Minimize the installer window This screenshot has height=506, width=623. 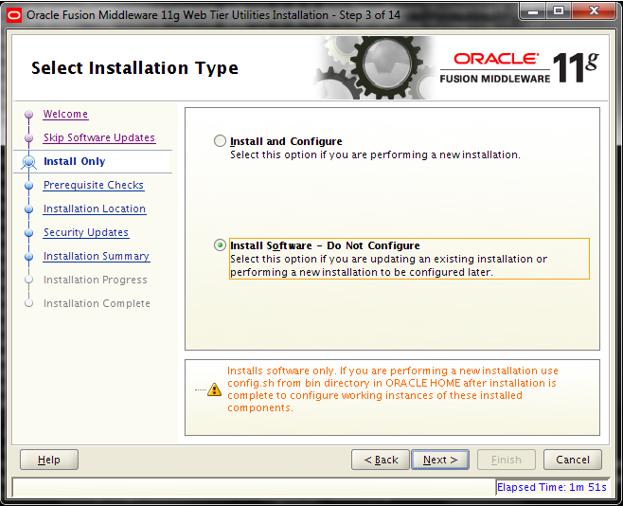(533, 11)
